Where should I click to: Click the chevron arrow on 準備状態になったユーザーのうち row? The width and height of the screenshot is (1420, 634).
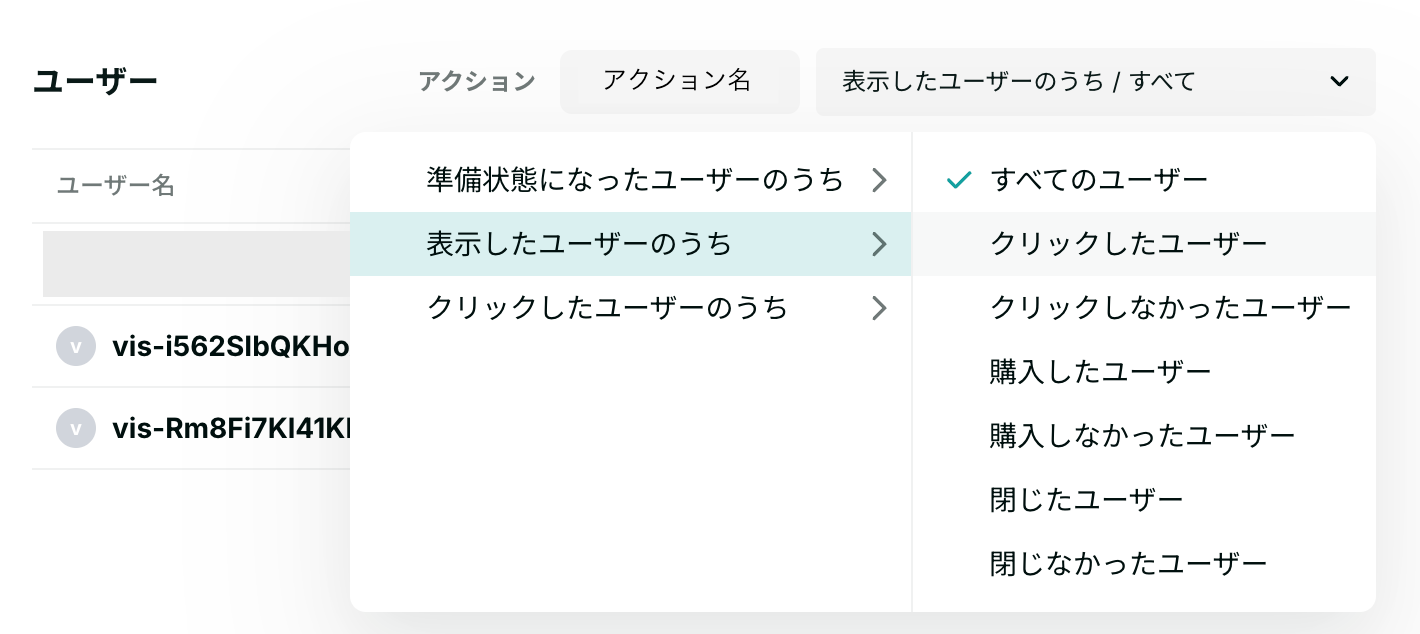879,180
